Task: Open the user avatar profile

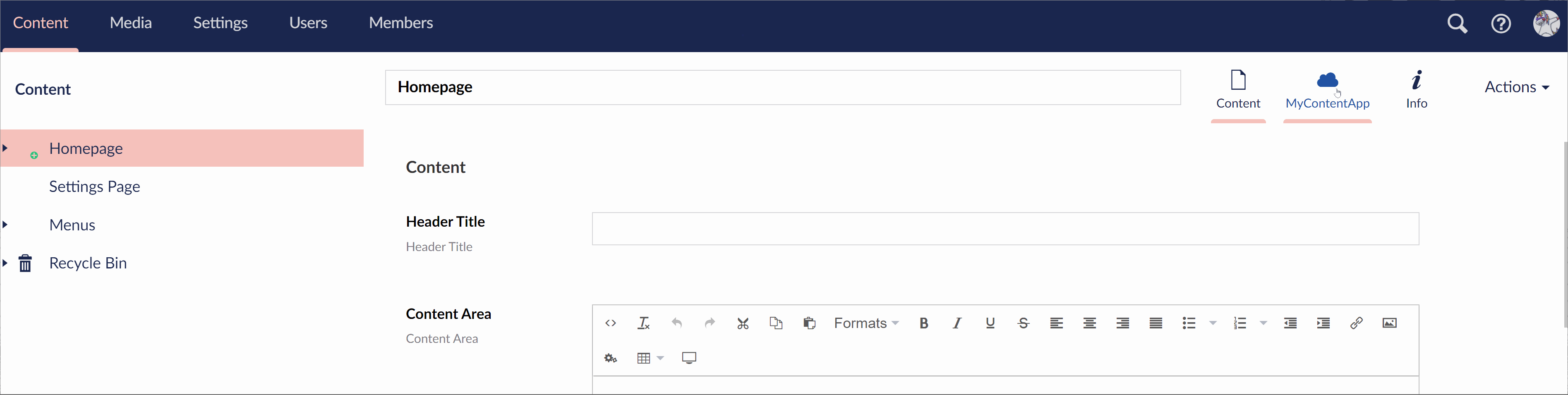Action: coord(1546,24)
